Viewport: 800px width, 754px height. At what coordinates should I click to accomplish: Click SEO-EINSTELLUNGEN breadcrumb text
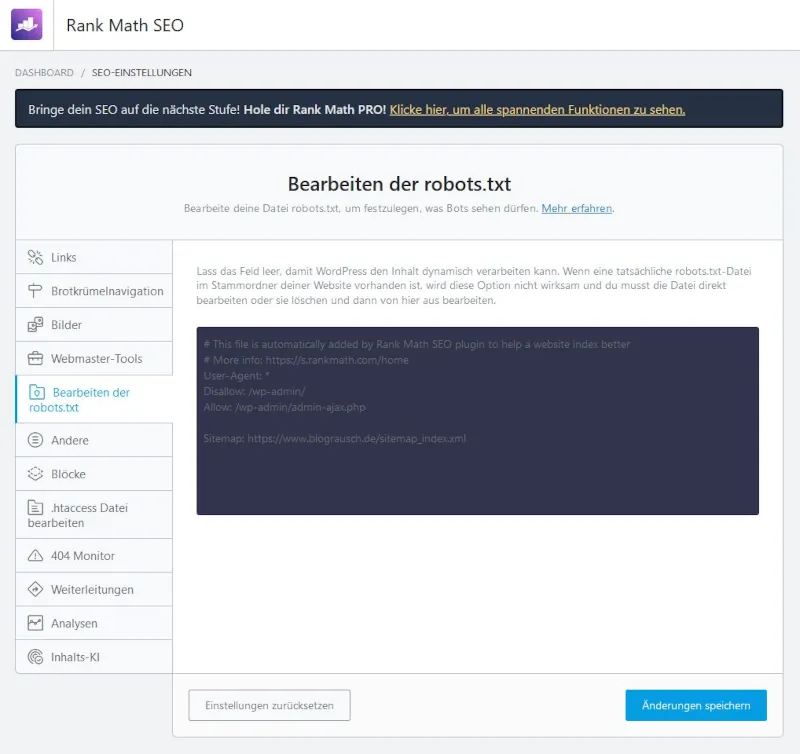point(142,72)
